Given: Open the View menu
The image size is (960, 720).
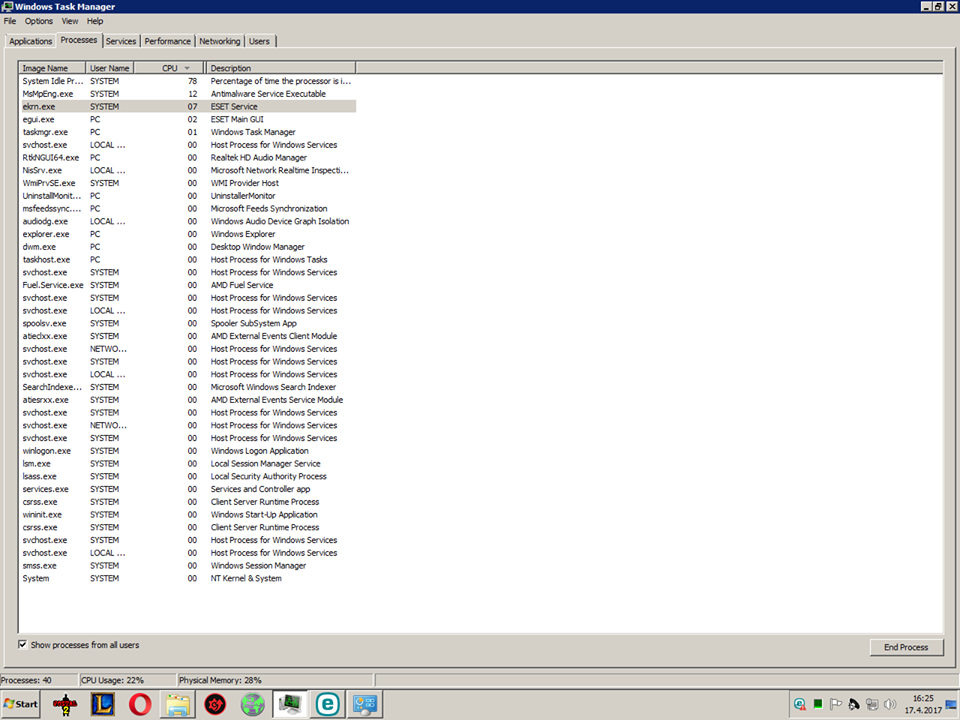Looking at the screenshot, I should click(70, 21).
